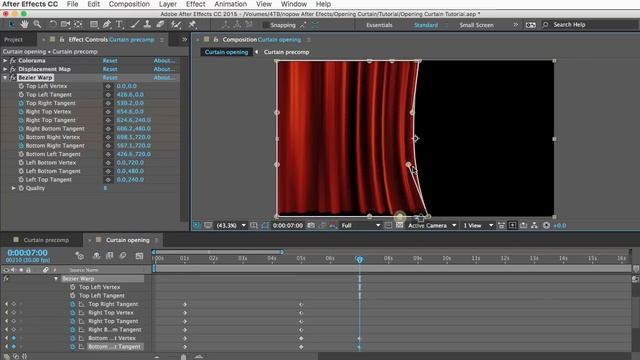The height and width of the screenshot is (360, 640).
Task: Toggle stopwatch for Right Top Vertex in Effect Controls
Action: [21, 111]
